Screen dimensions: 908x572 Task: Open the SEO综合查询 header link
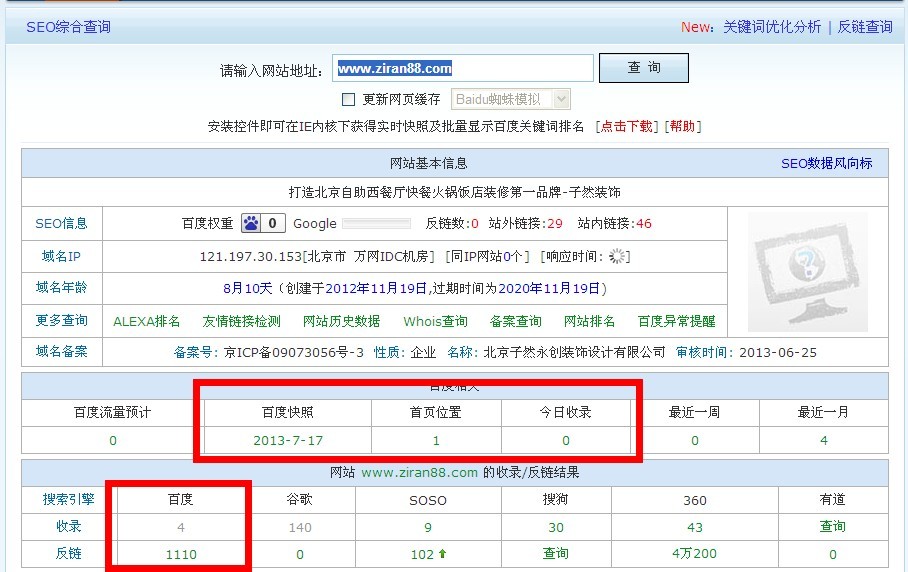tap(68, 27)
